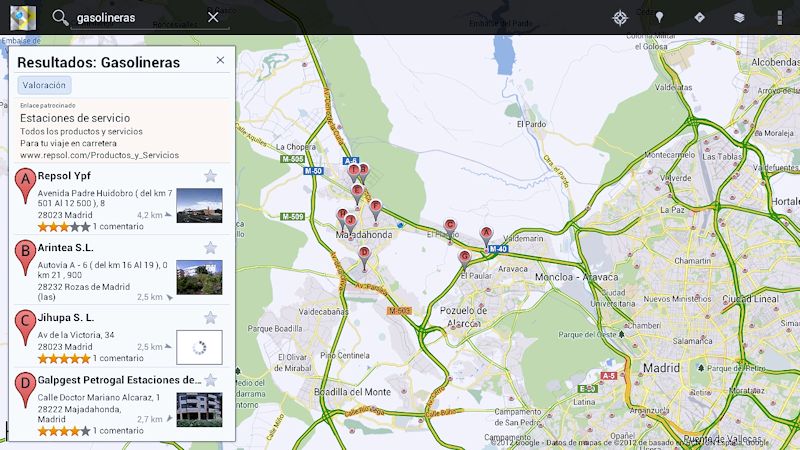This screenshot has width=800, height=450.
Task: Open Repsol Ypf star rating 1 comentario
Action: point(91,227)
